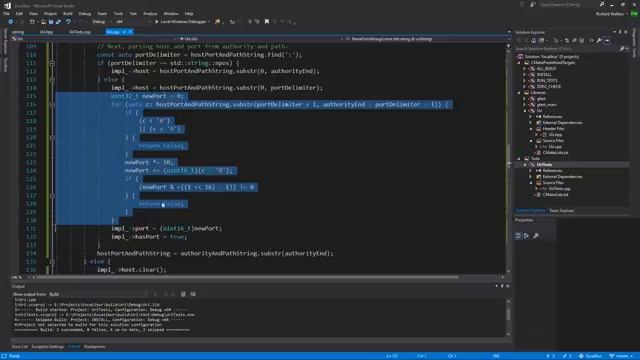Select the Uri.cpp file under Source Files
640x360 pixels.
click(555, 147)
